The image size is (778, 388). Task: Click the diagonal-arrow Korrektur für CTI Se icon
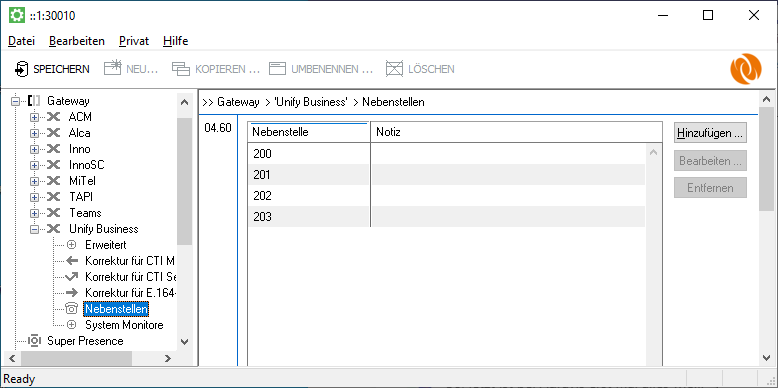[72, 277]
